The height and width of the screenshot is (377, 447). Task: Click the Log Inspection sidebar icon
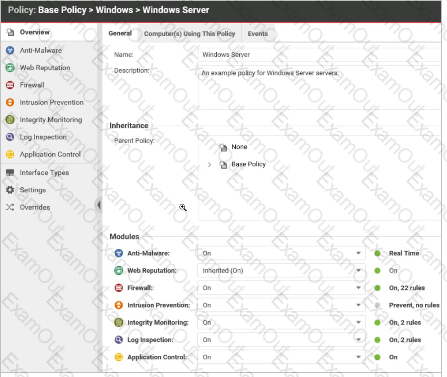[10, 137]
